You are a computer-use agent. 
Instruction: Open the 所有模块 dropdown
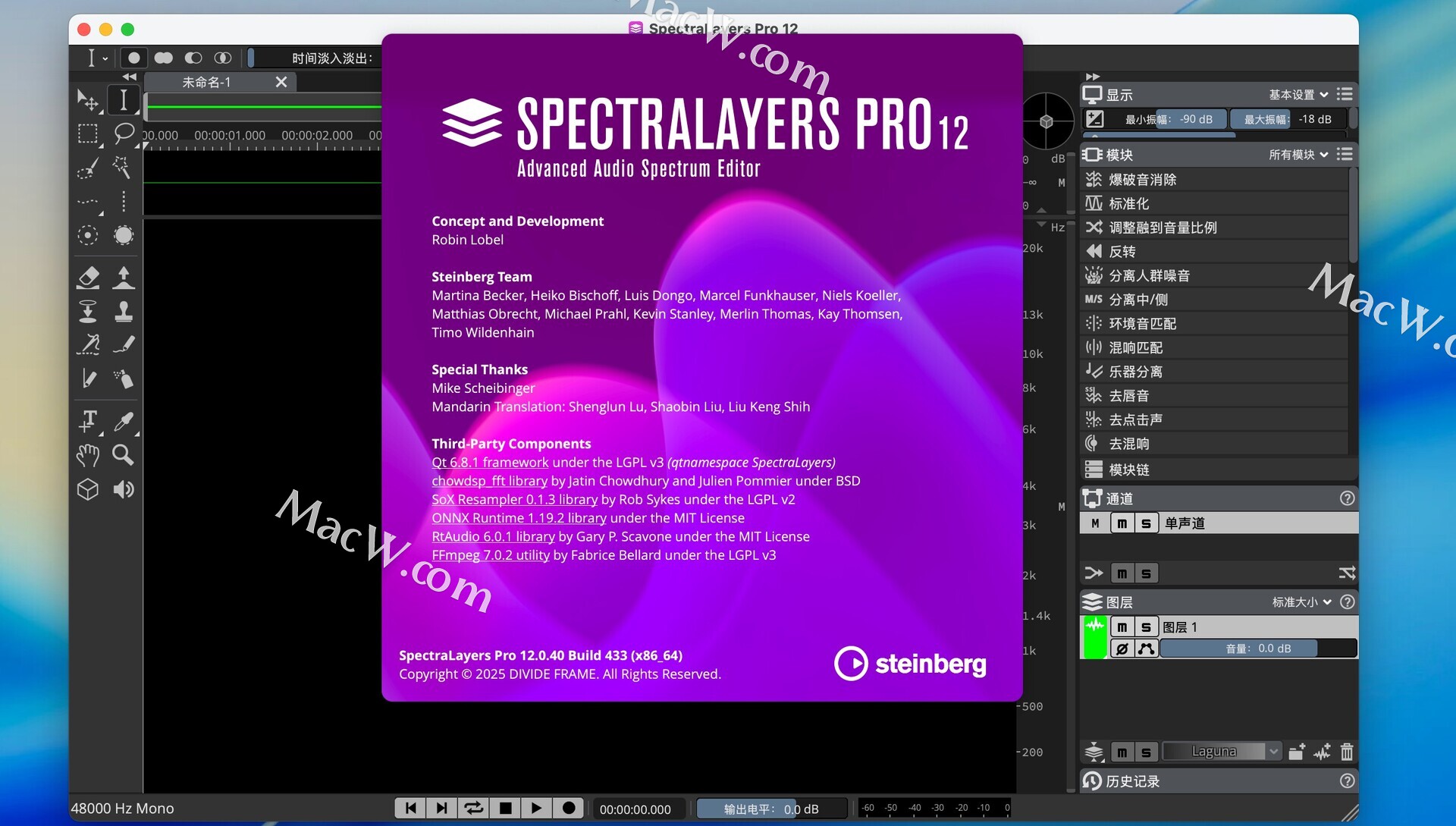pyautogui.click(x=1298, y=155)
